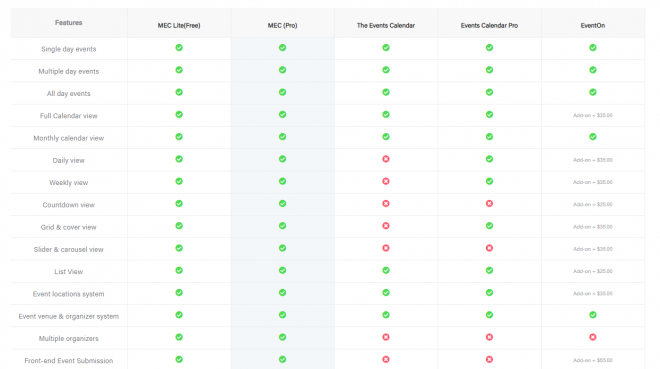This screenshot has width=660, height=369.
Task: Click the Full Calendar view add-on price for EventOn
Action: tap(593, 115)
